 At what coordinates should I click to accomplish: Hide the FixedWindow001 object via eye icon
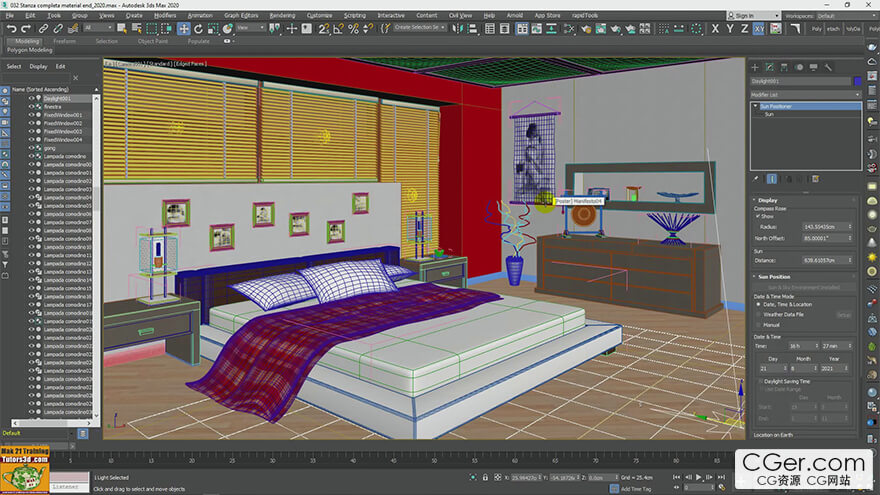pos(31,115)
